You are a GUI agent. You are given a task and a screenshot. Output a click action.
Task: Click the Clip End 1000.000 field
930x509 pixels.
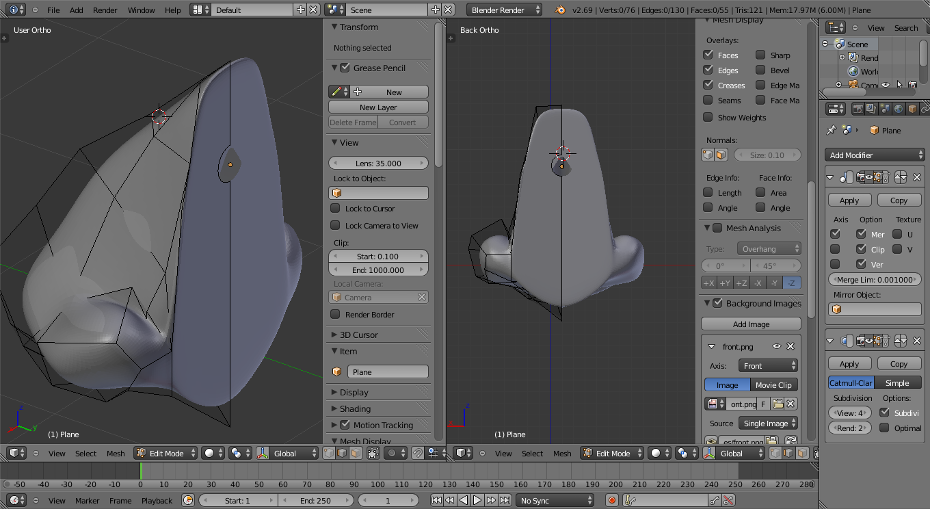378,269
